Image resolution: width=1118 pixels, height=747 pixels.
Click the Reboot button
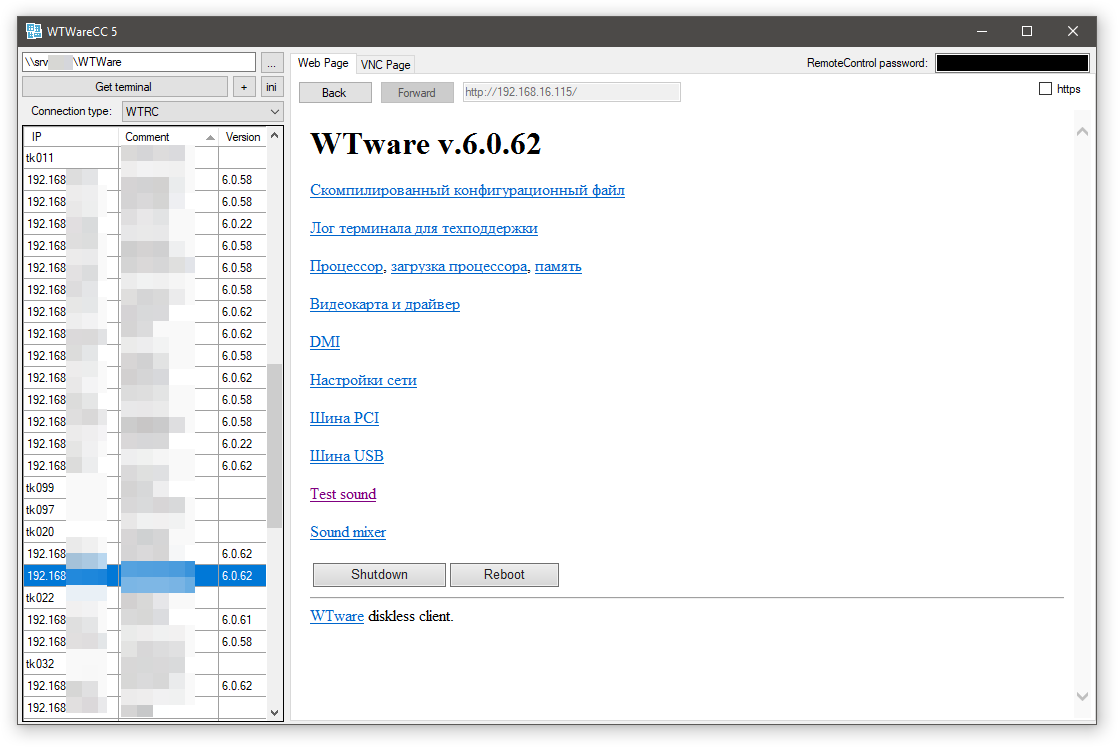point(504,575)
